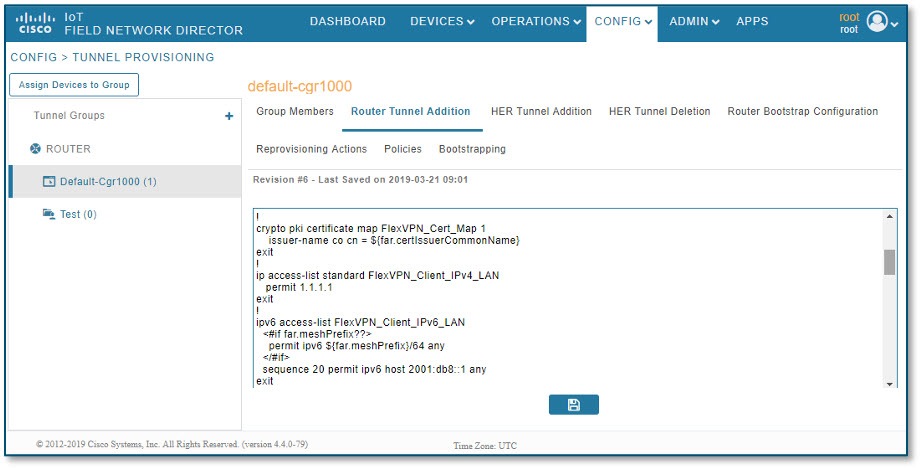Click 'ip access-list standard FlexVPN_Client_IPv4_LAN' line
The width and height of the screenshot is (920, 468).
tap(377, 276)
